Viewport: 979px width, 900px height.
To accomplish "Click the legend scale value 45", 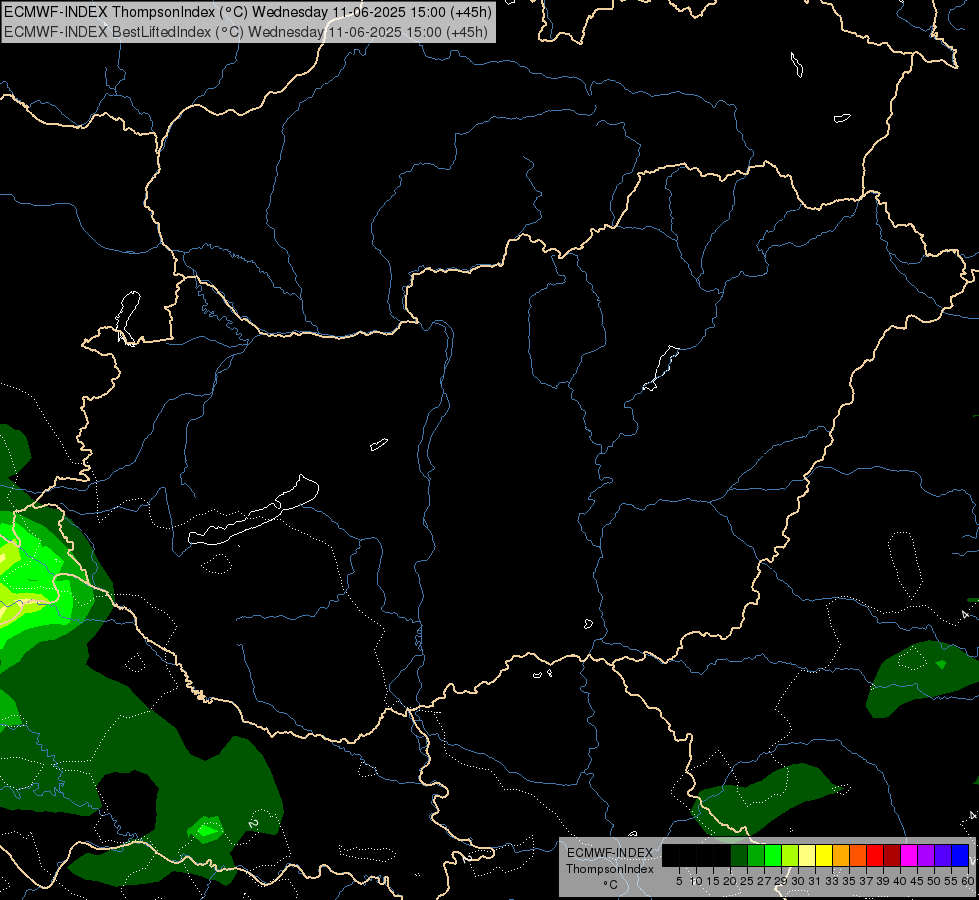I will click(x=917, y=881).
